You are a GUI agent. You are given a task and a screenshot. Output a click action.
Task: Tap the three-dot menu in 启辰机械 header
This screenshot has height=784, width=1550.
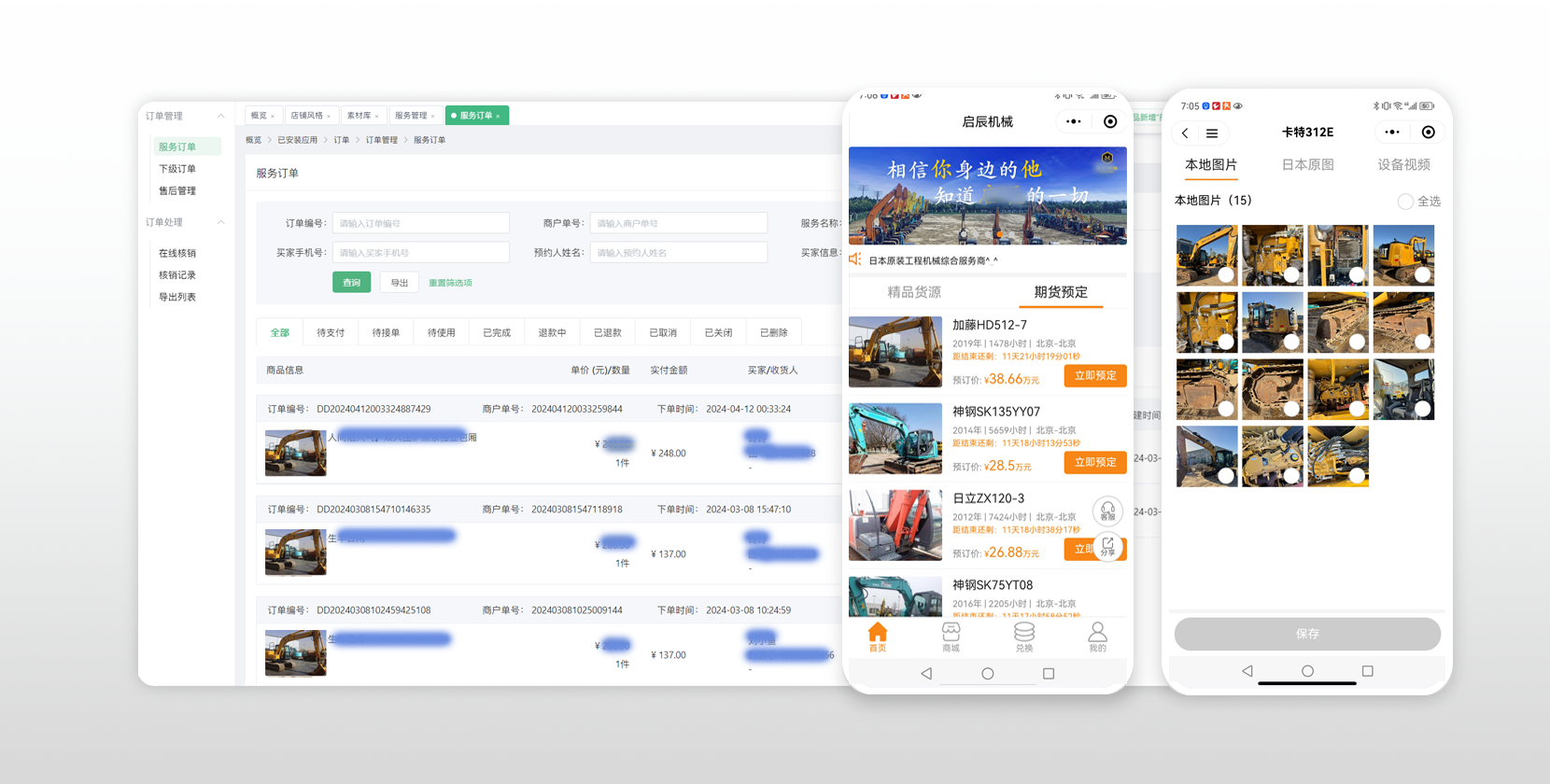coord(1073,121)
